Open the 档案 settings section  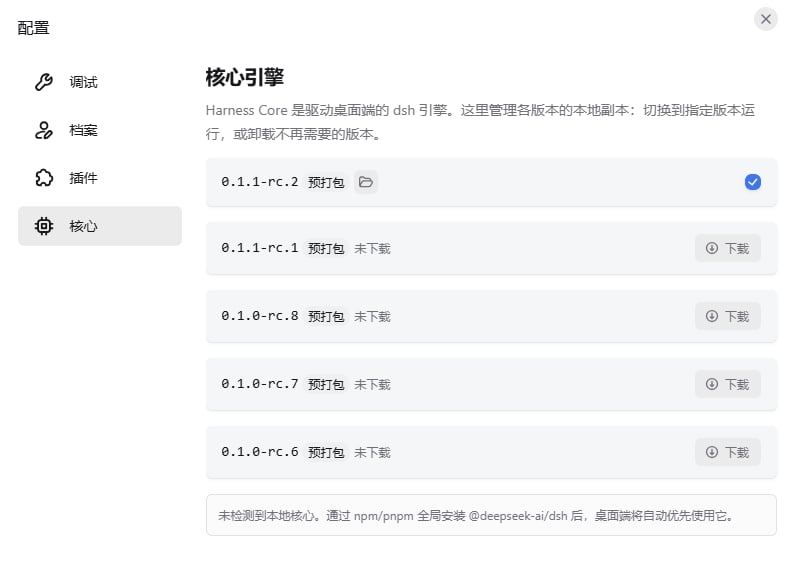point(100,130)
